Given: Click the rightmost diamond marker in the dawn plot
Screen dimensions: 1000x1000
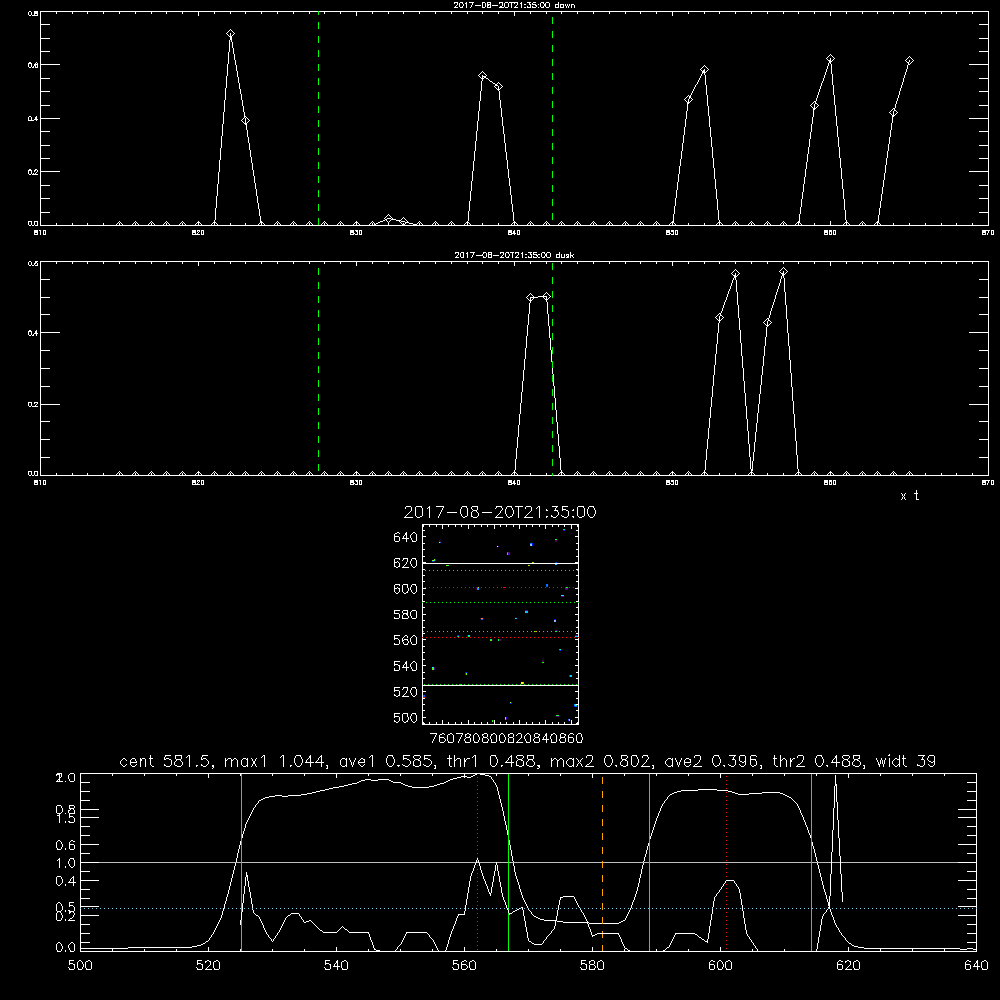Looking at the screenshot, I should pos(909,61).
